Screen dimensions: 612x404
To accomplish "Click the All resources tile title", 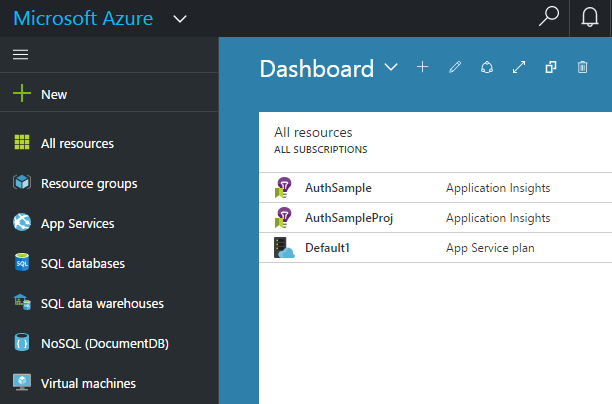I will [313, 131].
